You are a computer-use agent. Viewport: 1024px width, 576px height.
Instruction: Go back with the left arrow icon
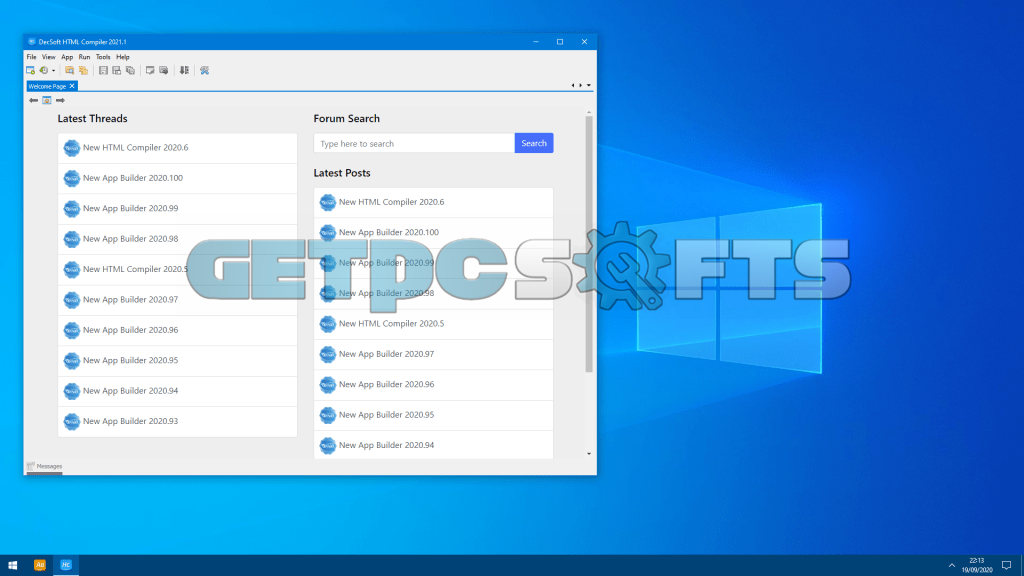[33, 101]
